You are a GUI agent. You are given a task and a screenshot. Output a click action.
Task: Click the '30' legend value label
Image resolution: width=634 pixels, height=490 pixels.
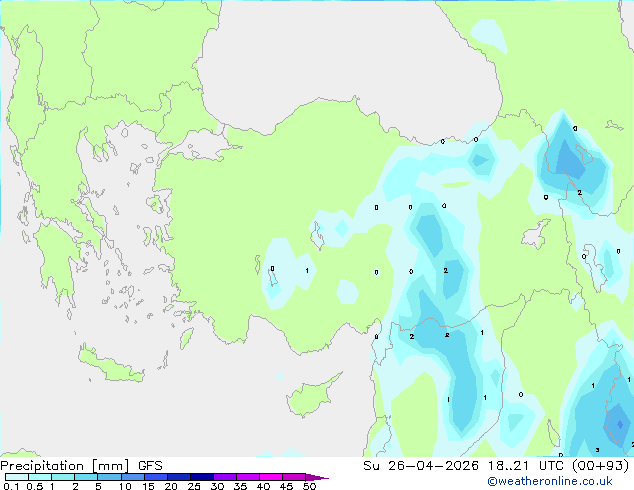pyautogui.click(x=217, y=486)
